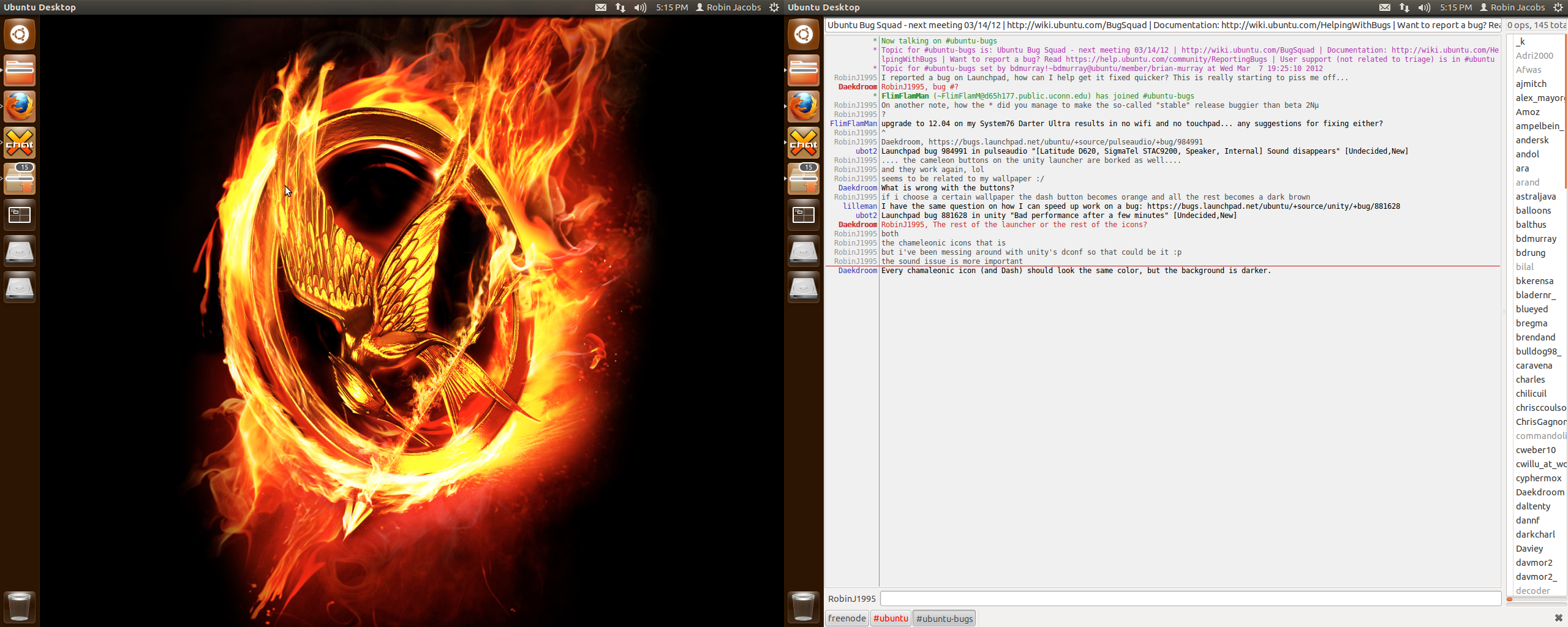Switch to the #ubuntu channel tab
The image size is (1568, 627).
(x=891, y=618)
